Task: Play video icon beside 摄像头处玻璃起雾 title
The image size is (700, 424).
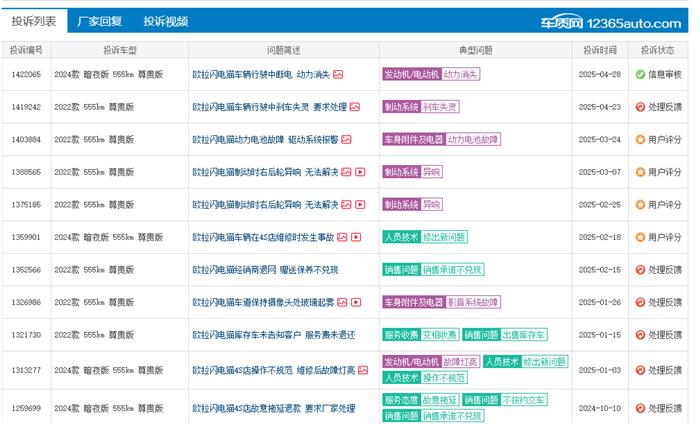Action: coord(356,303)
